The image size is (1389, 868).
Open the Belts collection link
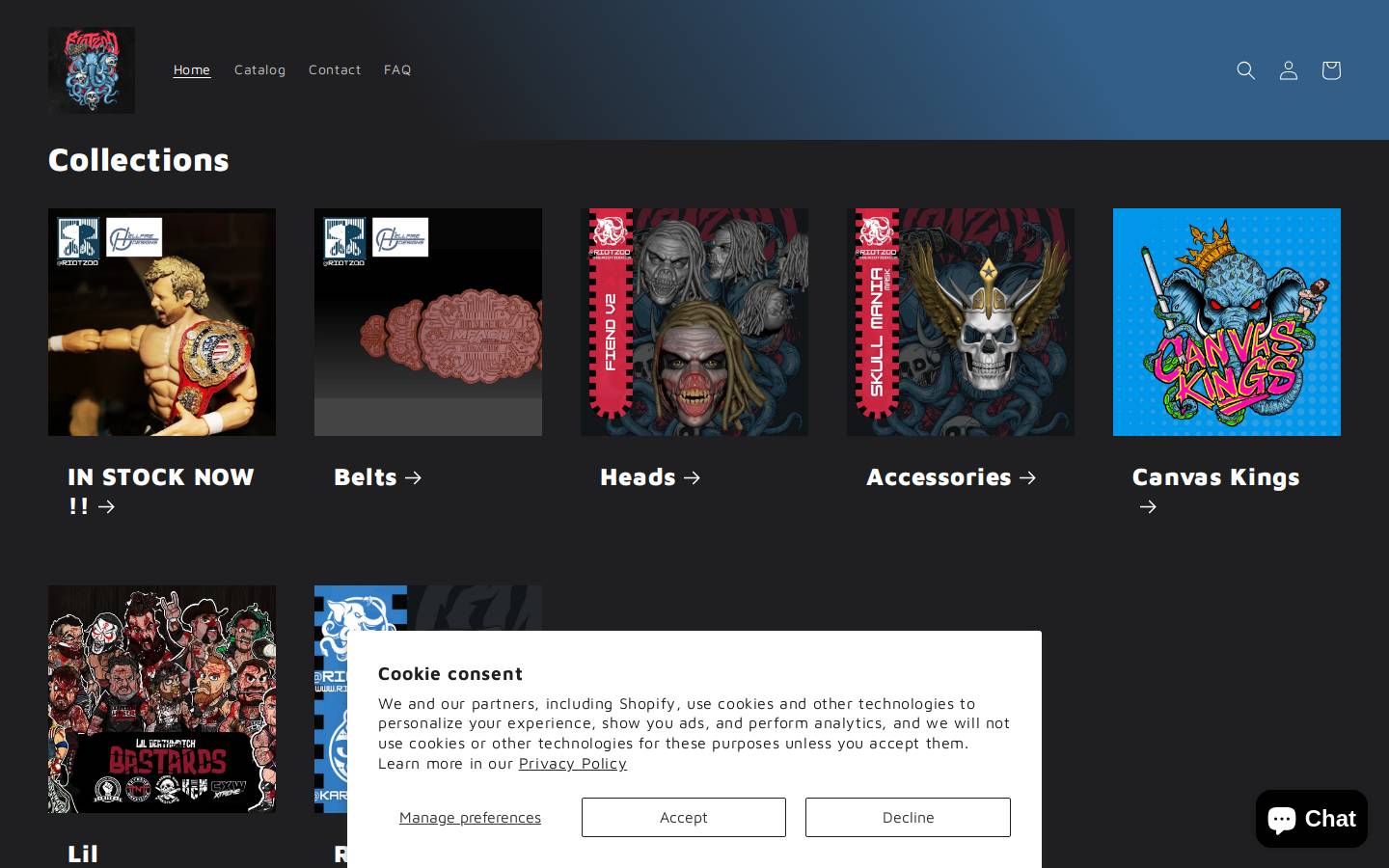(x=378, y=476)
